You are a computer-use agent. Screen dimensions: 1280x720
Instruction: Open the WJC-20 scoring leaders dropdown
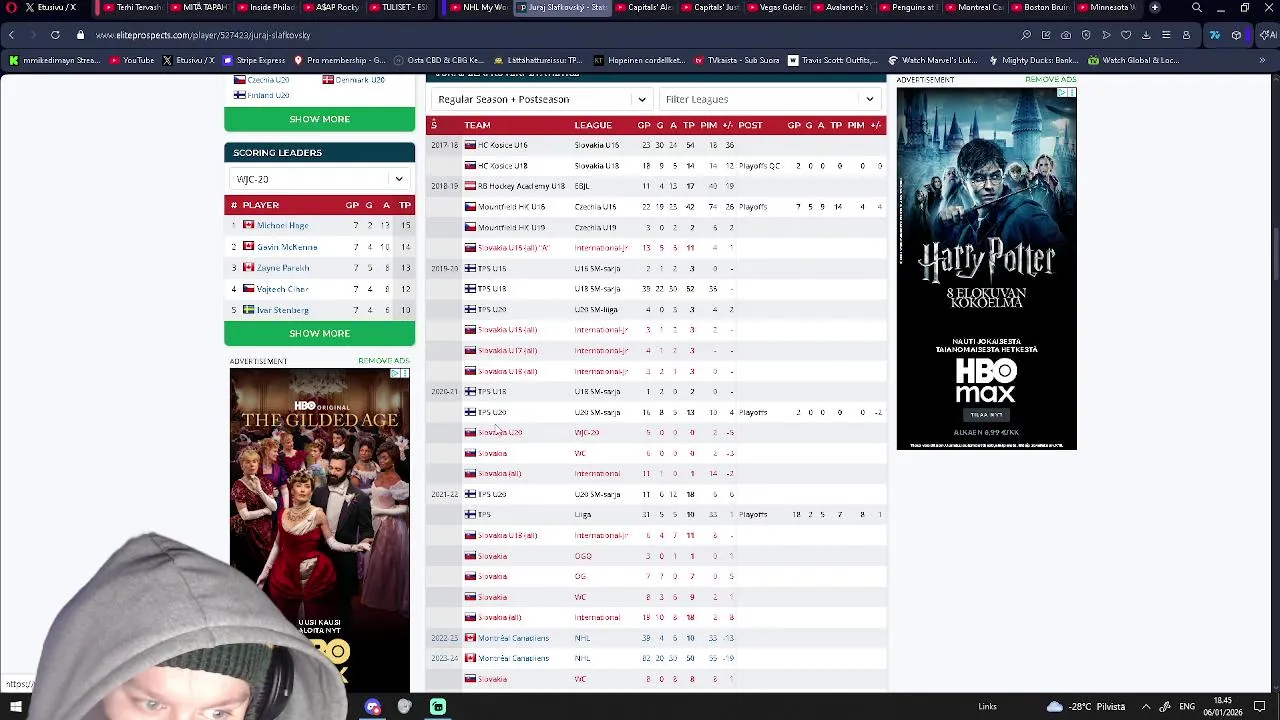click(319, 179)
